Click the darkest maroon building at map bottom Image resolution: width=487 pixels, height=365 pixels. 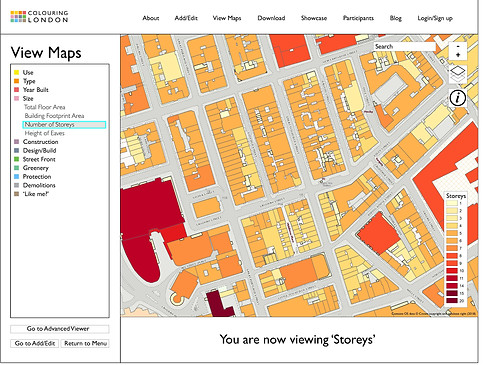tap(218, 305)
